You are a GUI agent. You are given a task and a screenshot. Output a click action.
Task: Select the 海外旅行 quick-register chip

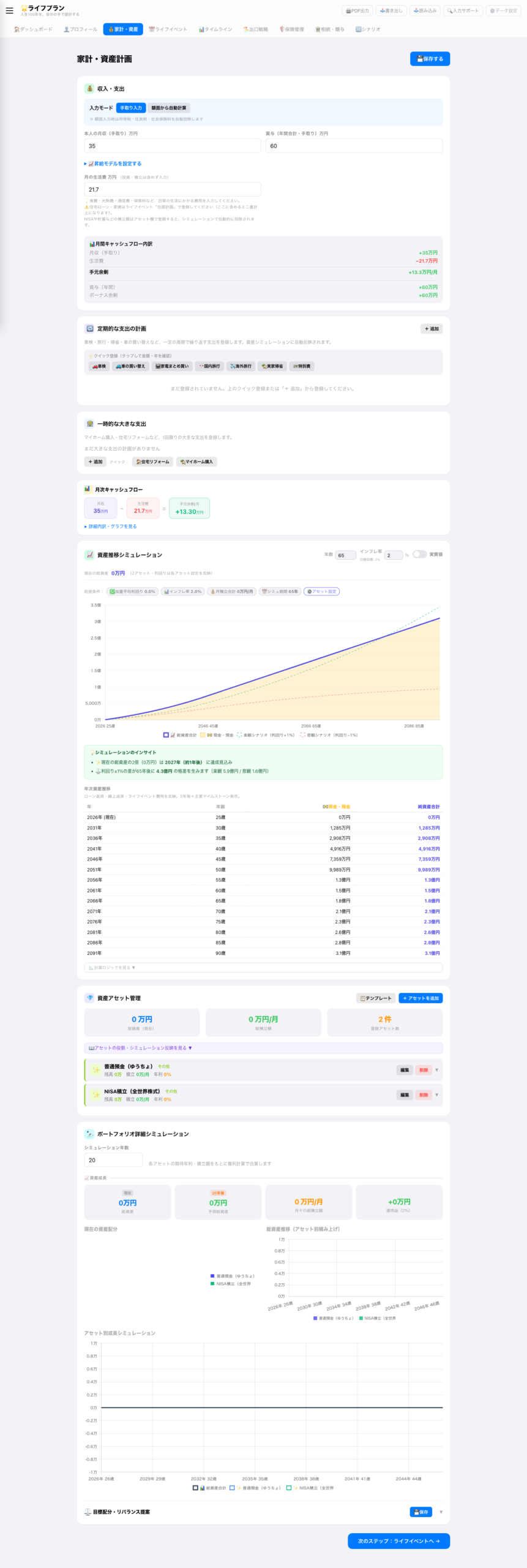click(x=241, y=366)
